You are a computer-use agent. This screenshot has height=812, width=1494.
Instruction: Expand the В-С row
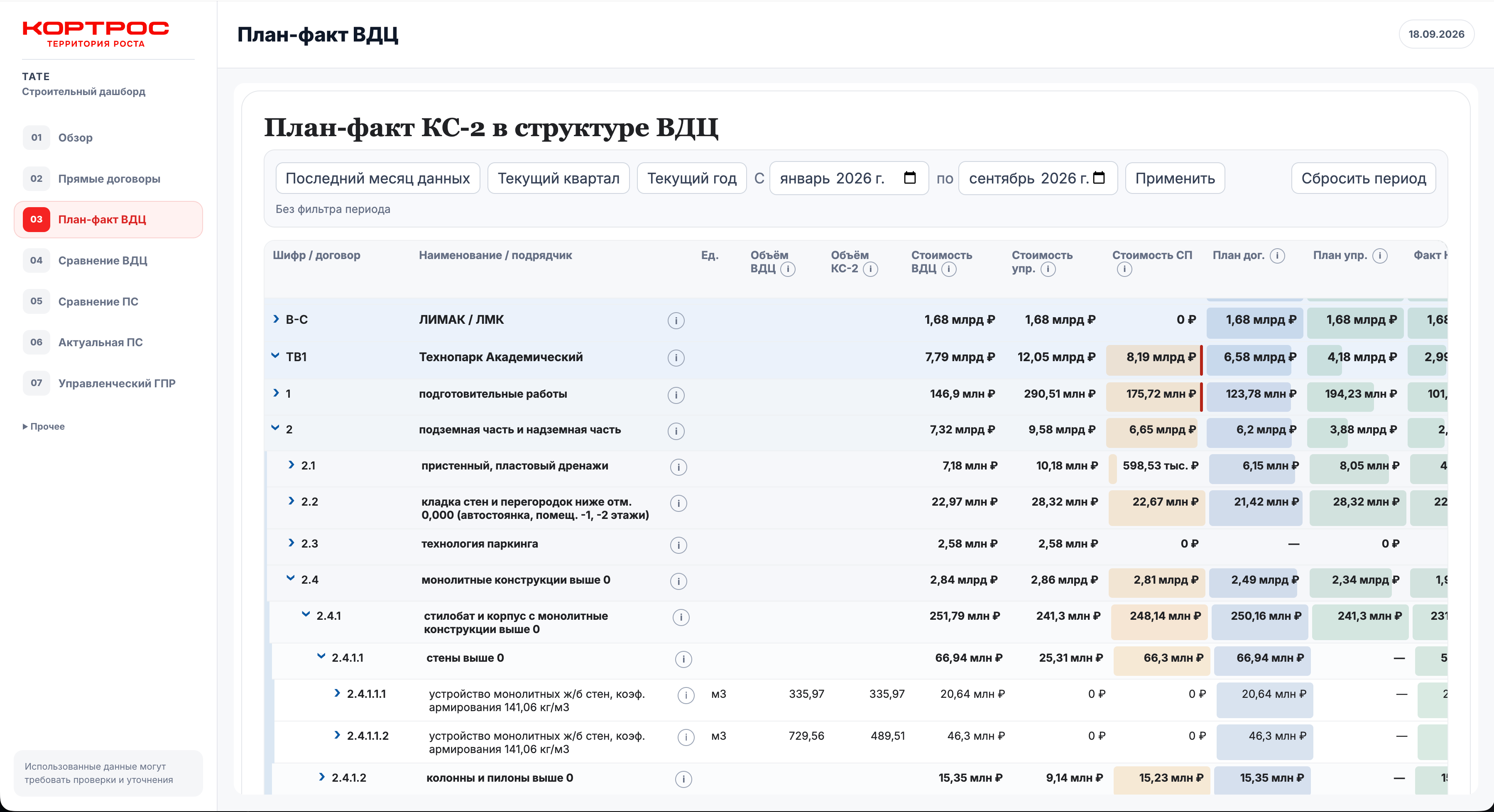pyautogui.click(x=276, y=319)
